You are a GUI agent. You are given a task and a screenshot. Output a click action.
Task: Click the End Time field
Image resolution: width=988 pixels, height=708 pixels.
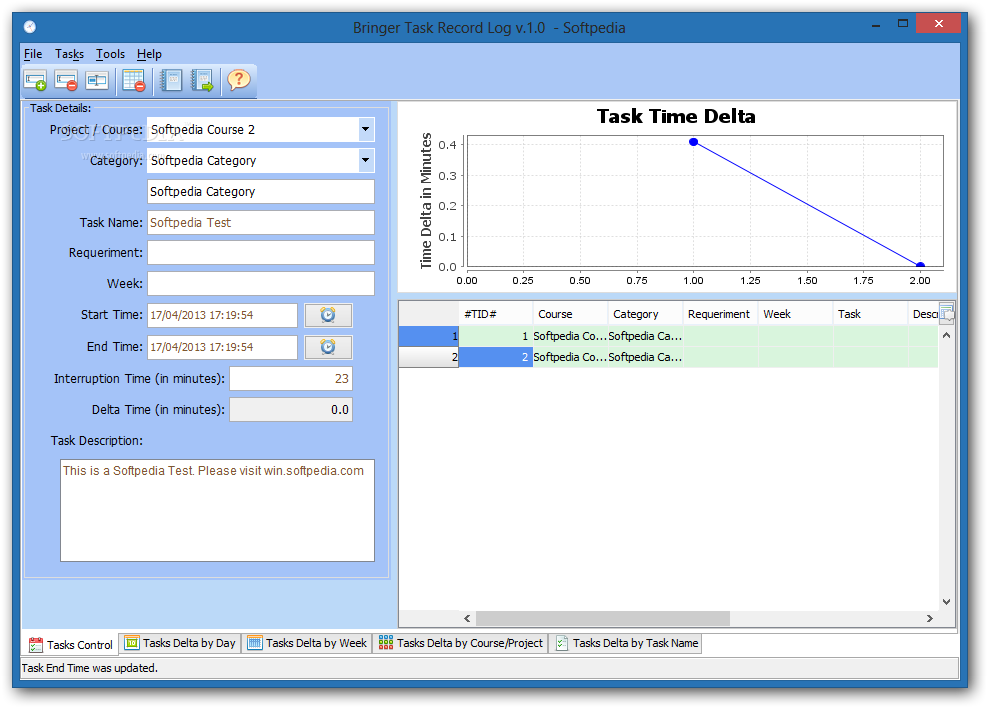point(222,347)
